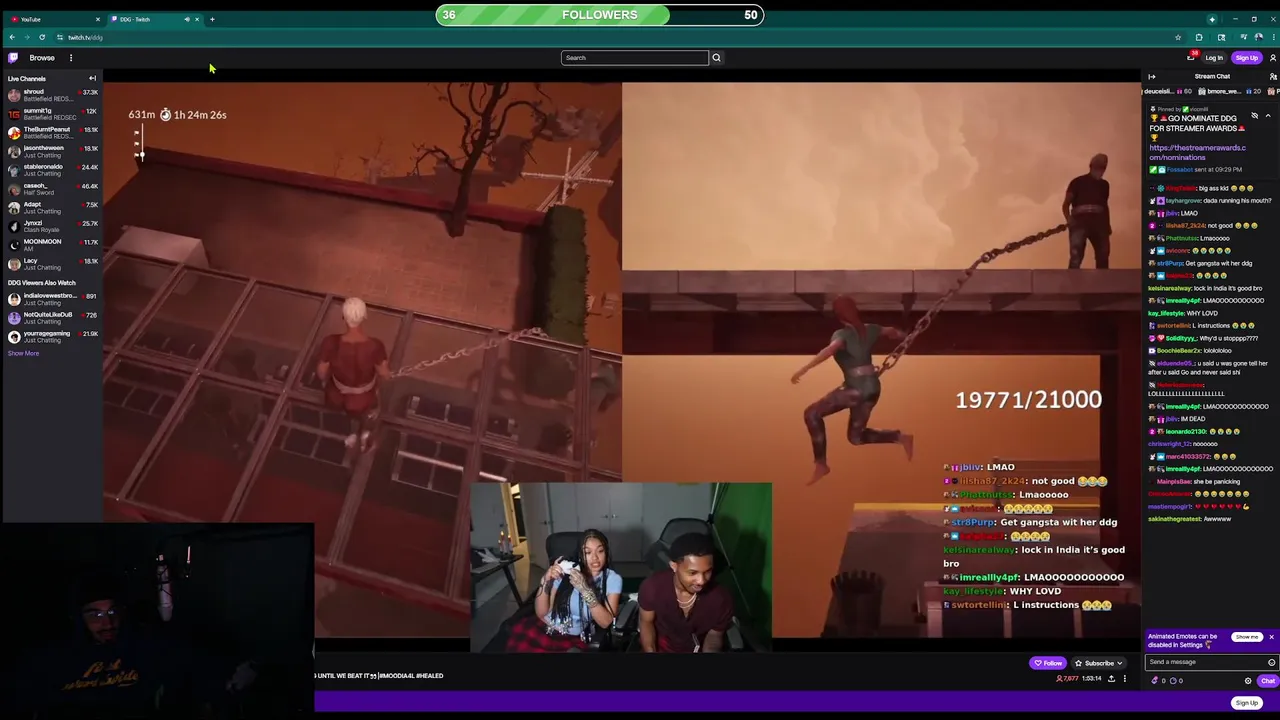Share the stream via share icon

coord(1111,679)
